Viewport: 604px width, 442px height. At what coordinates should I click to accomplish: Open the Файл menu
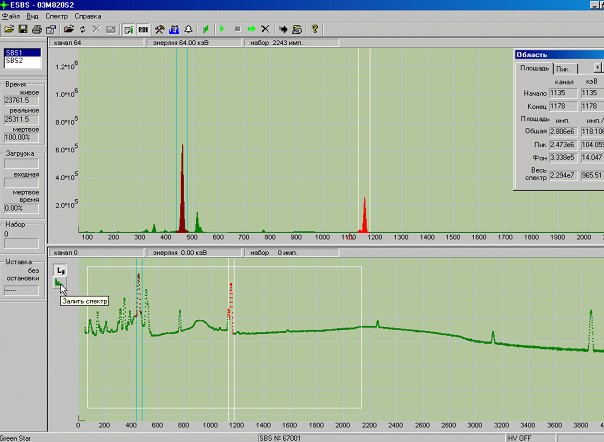pos(13,17)
